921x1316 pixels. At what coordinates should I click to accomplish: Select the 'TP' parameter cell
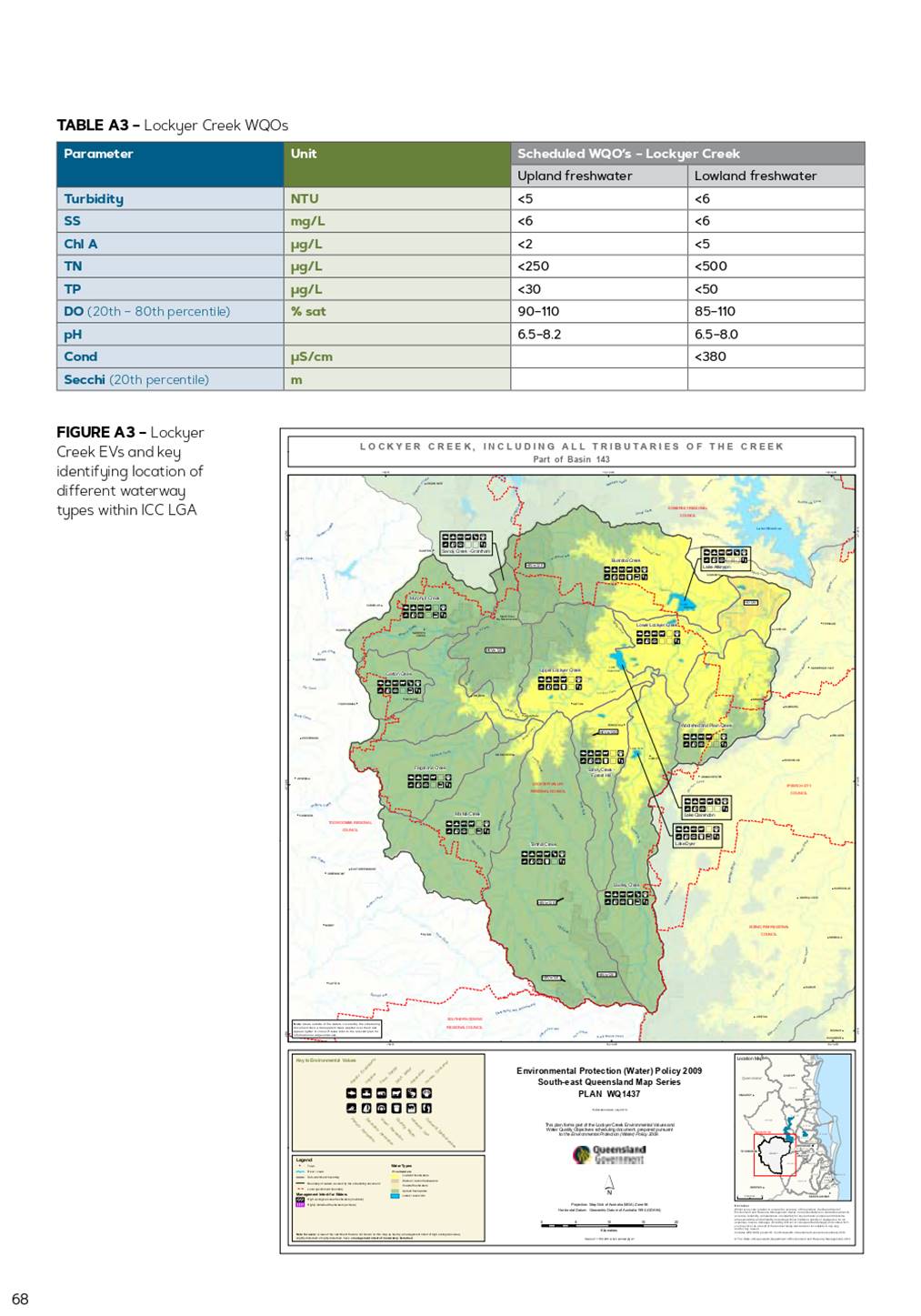point(169,288)
